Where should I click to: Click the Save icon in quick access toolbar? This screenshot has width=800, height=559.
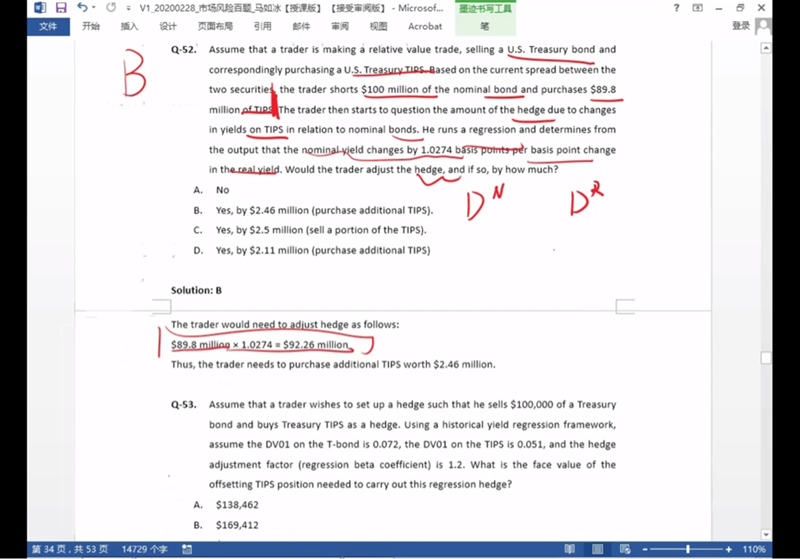(x=61, y=8)
